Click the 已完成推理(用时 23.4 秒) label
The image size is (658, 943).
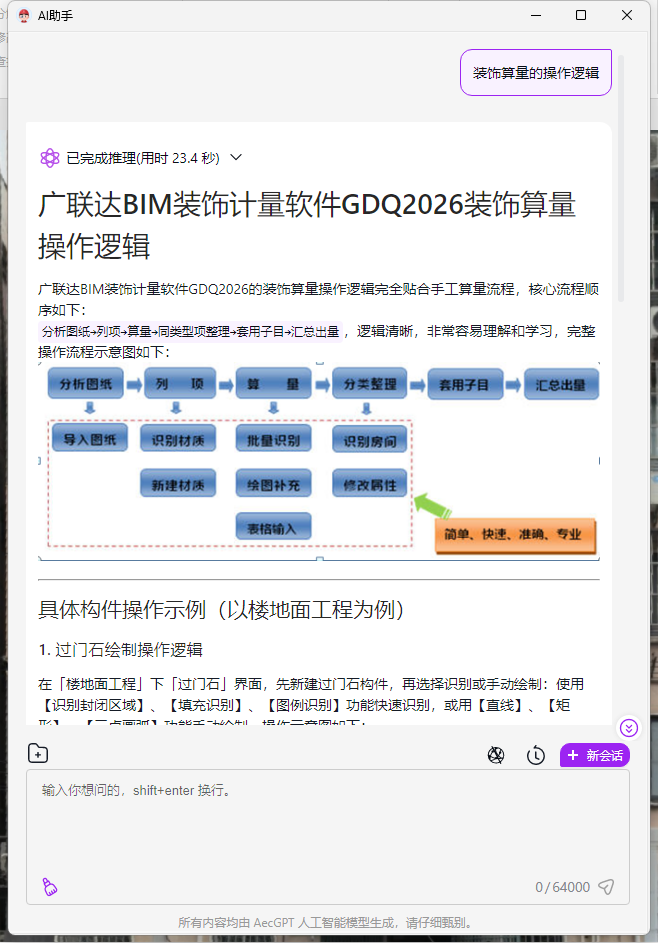point(143,158)
